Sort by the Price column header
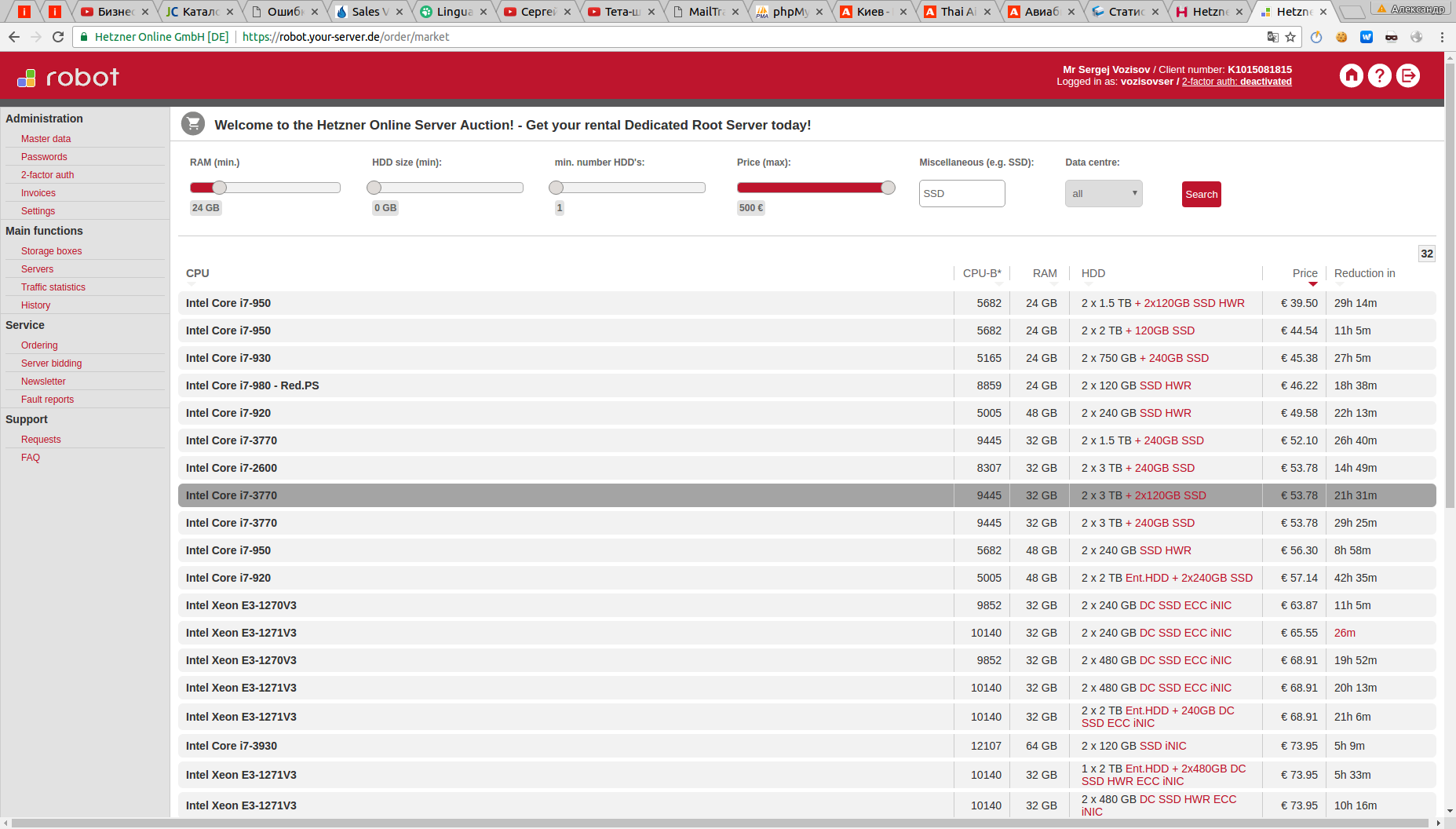The image size is (1456, 829). click(1305, 273)
